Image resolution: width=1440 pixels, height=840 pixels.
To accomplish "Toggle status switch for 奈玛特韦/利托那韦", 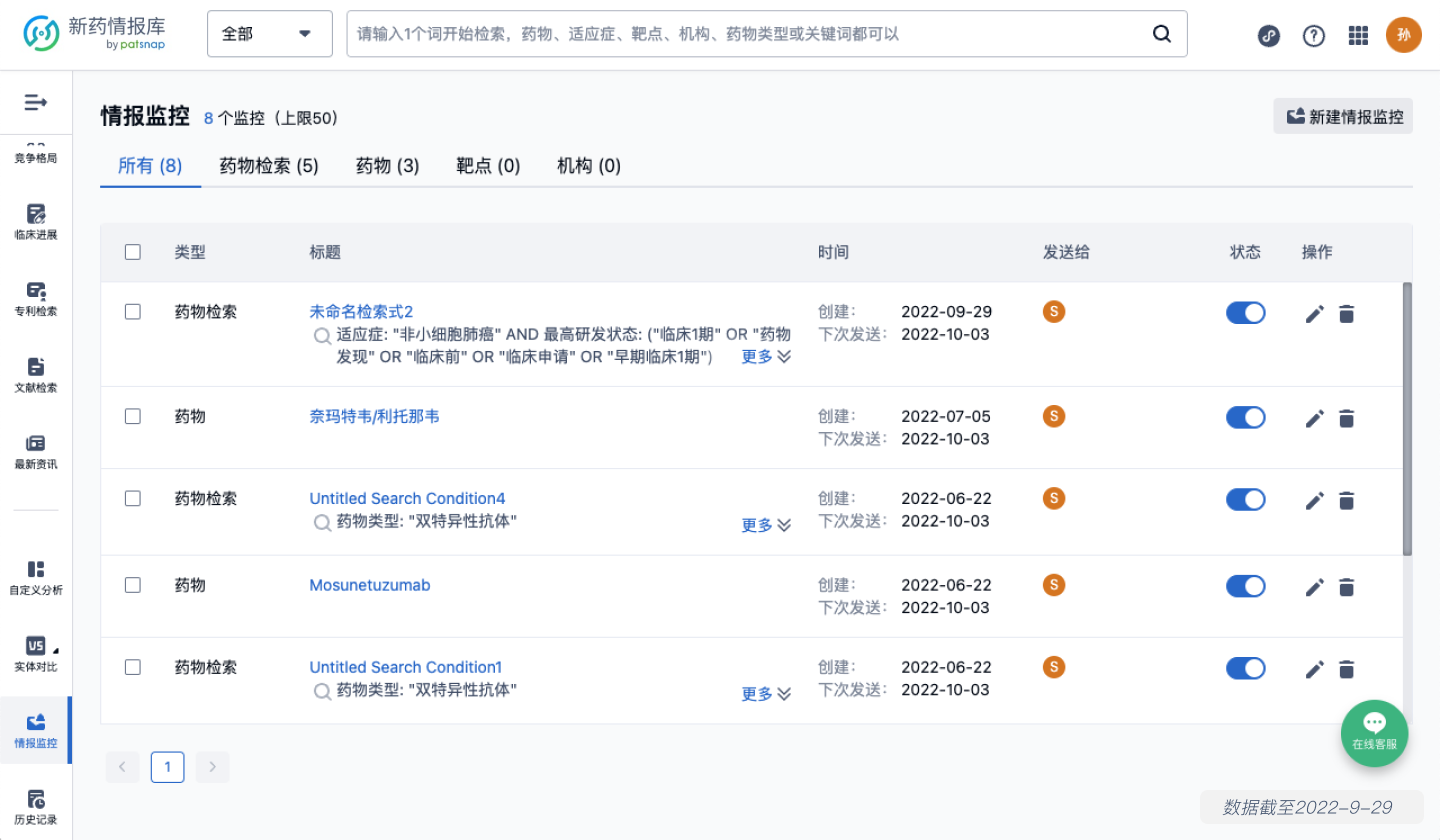I will pos(1246,417).
